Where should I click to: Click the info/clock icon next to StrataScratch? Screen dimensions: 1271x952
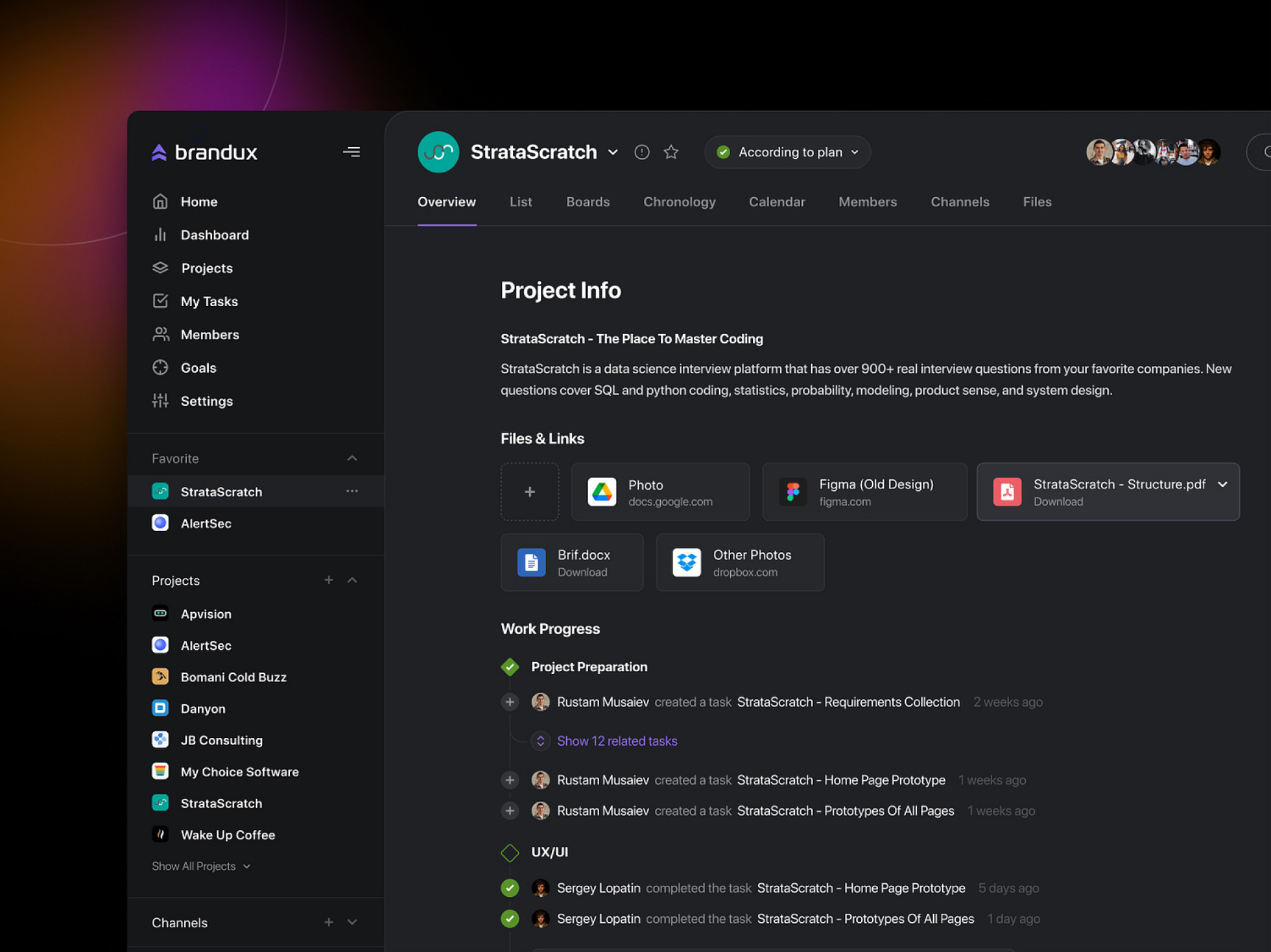pyautogui.click(x=642, y=152)
